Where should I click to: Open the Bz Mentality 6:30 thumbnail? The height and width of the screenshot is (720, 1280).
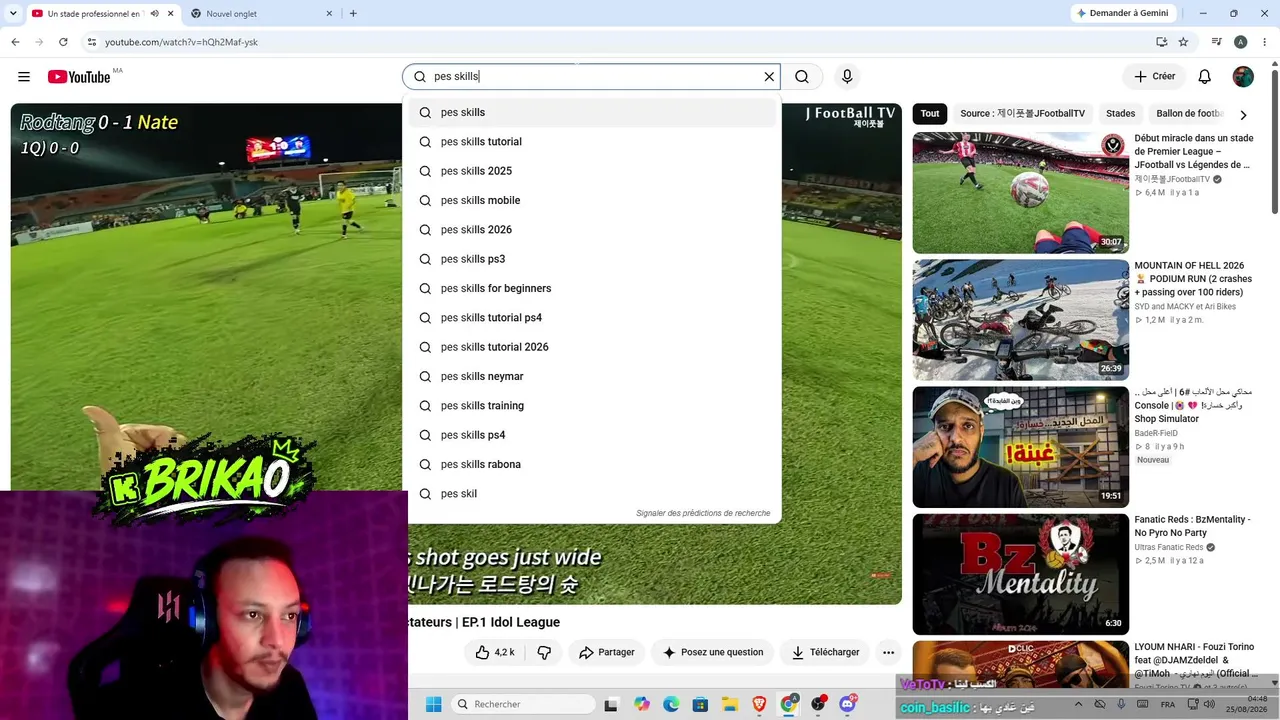point(1020,574)
